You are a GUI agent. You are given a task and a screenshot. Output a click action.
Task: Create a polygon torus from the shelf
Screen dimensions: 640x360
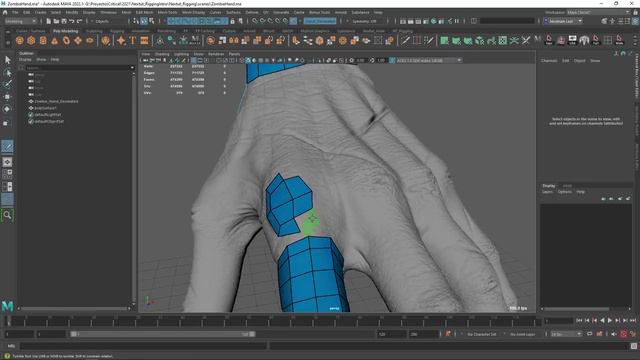[66, 40]
